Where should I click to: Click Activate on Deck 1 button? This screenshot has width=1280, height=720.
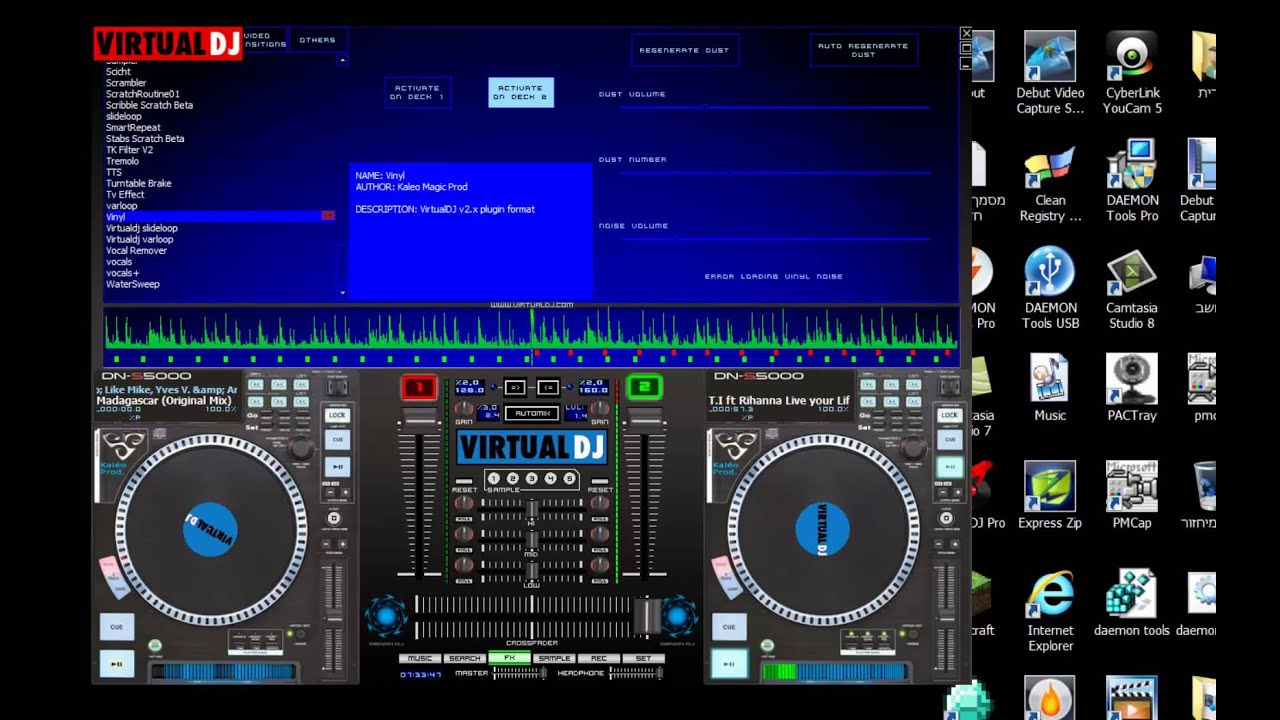418,92
